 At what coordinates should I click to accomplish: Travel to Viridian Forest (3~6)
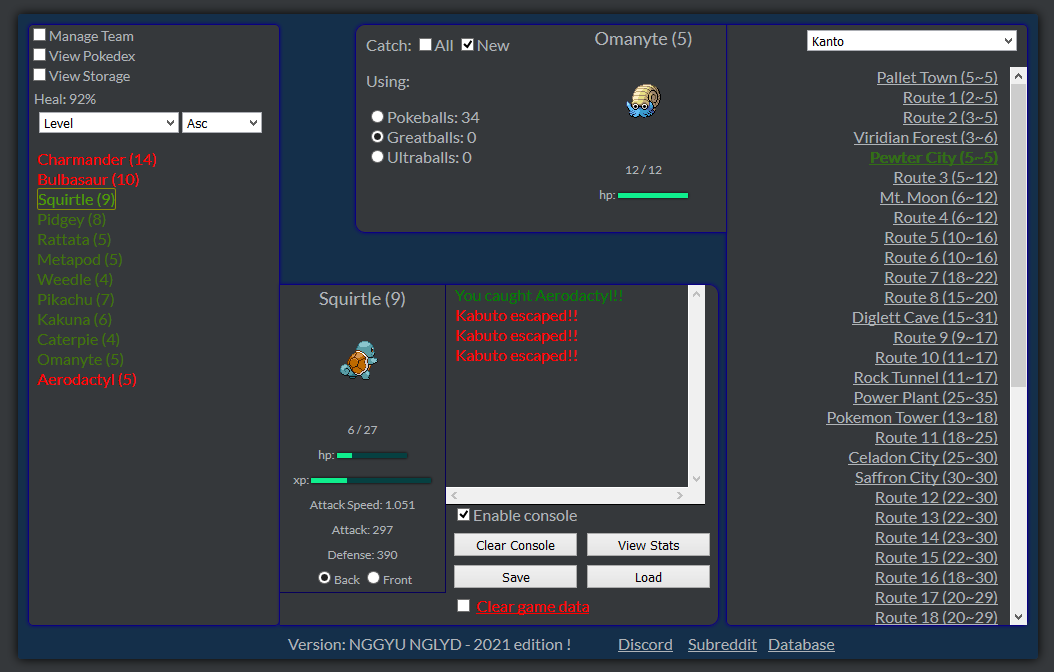pos(926,138)
